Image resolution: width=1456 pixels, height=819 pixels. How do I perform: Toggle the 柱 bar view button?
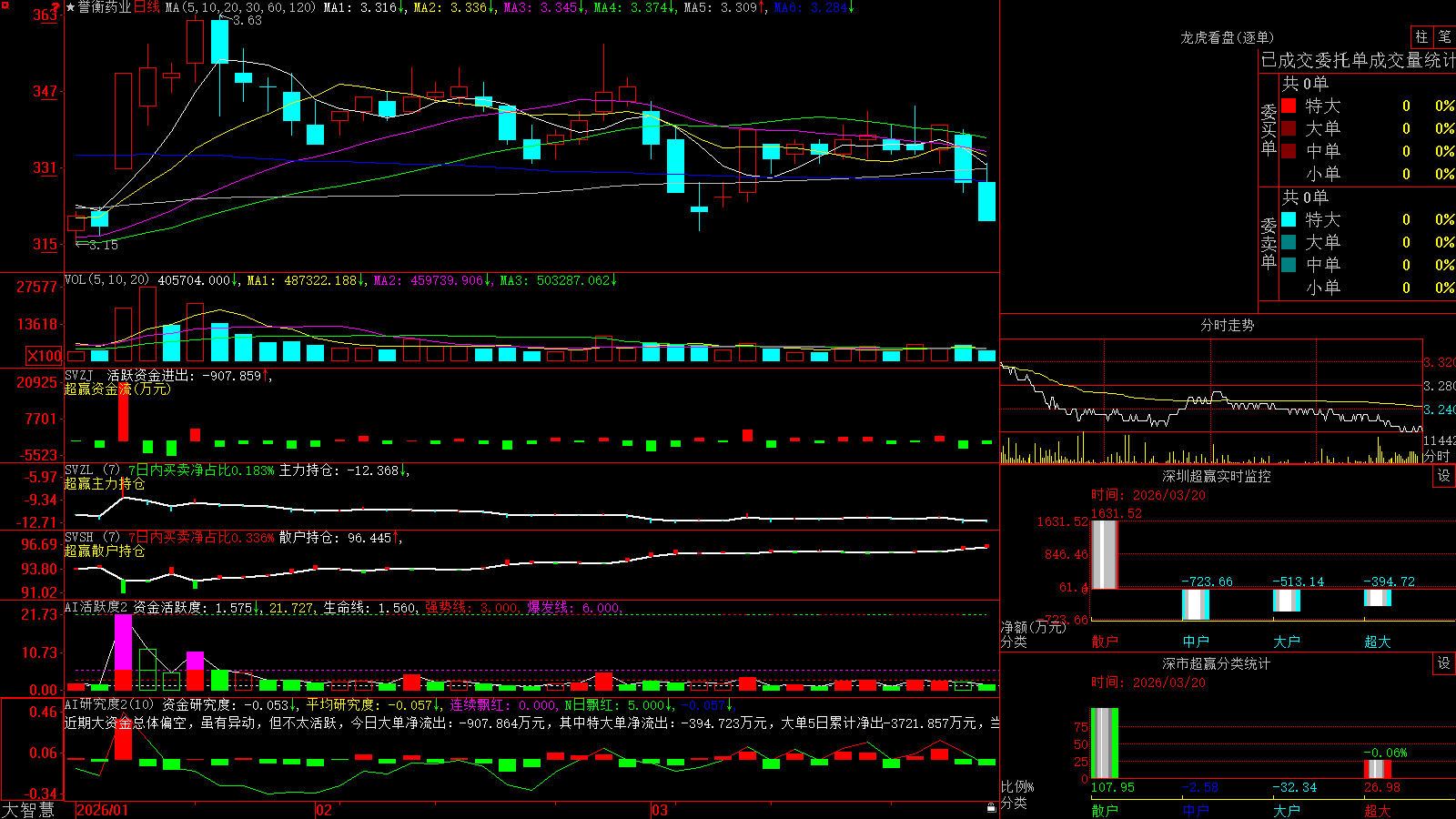[1421, 36]
